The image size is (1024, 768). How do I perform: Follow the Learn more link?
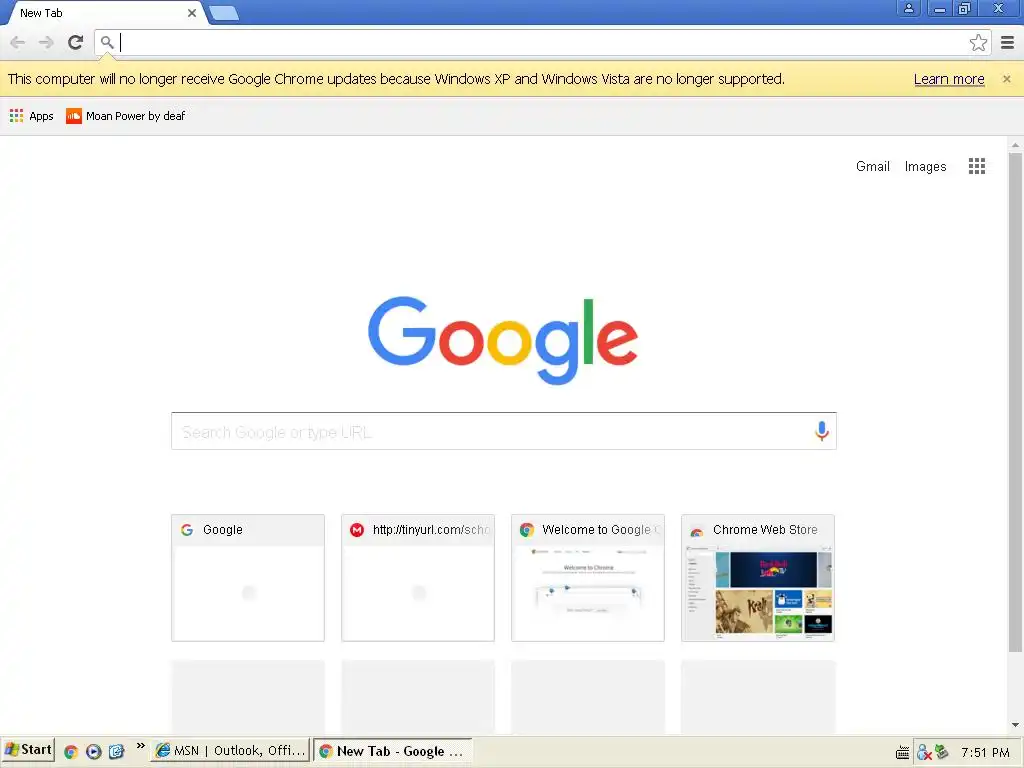[949, 79]
